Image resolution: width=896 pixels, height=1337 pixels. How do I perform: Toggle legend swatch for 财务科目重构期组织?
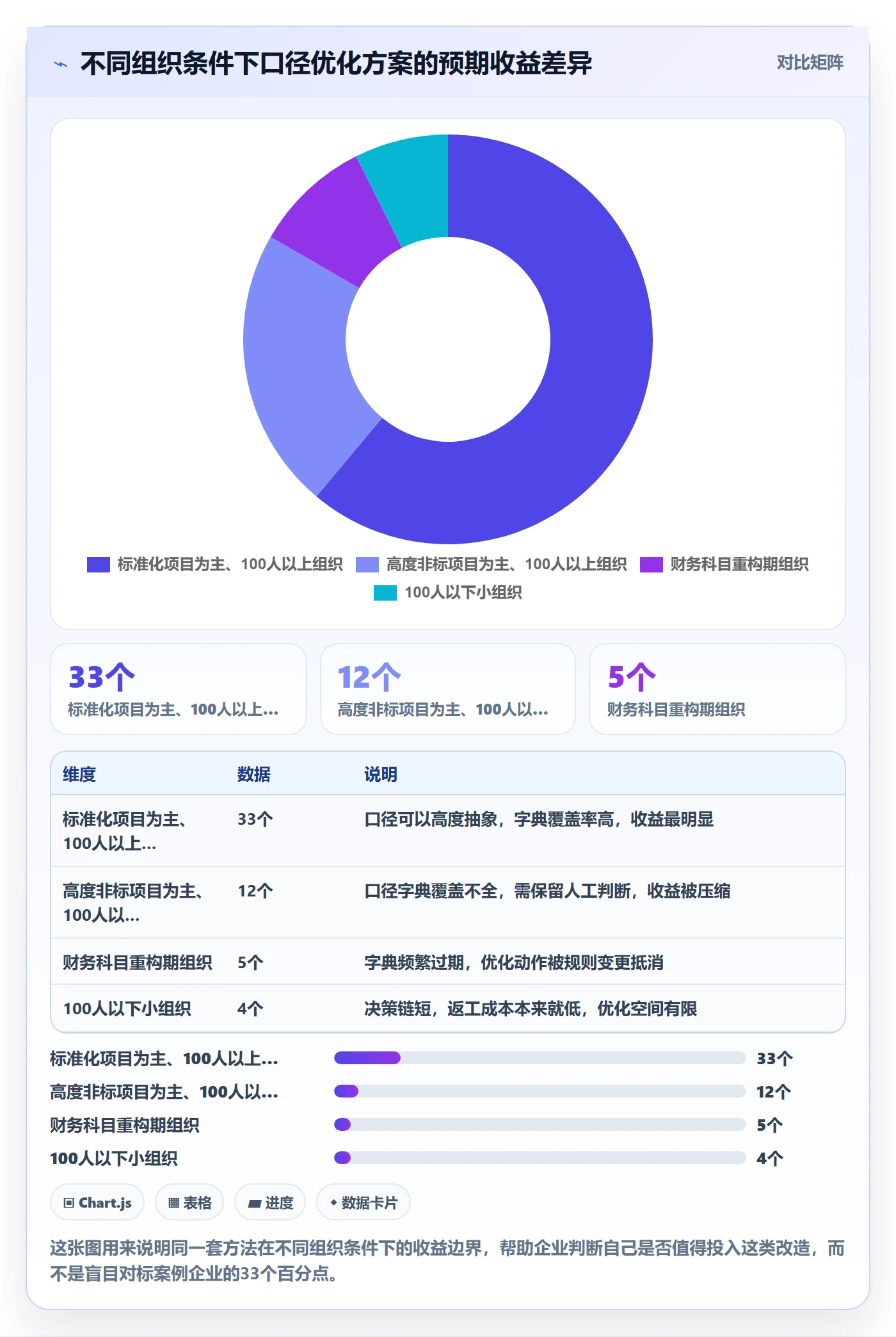652,564
